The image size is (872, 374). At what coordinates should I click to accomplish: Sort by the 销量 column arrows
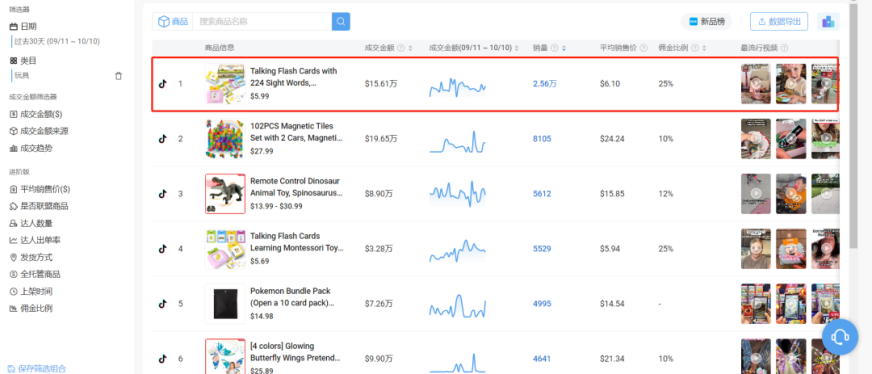(563, 48)
